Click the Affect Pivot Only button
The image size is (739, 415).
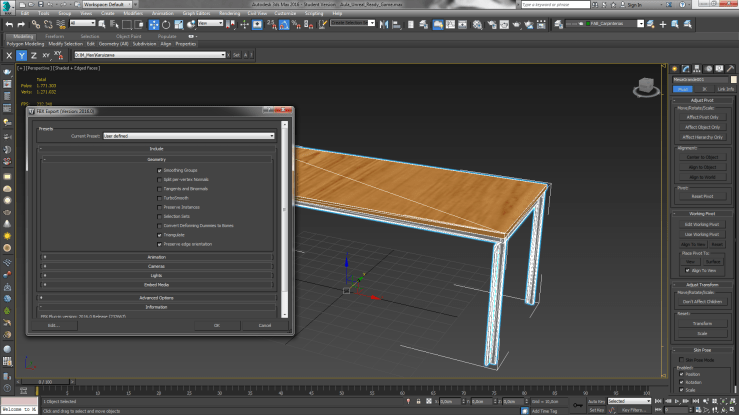click(x=703, y=117)
